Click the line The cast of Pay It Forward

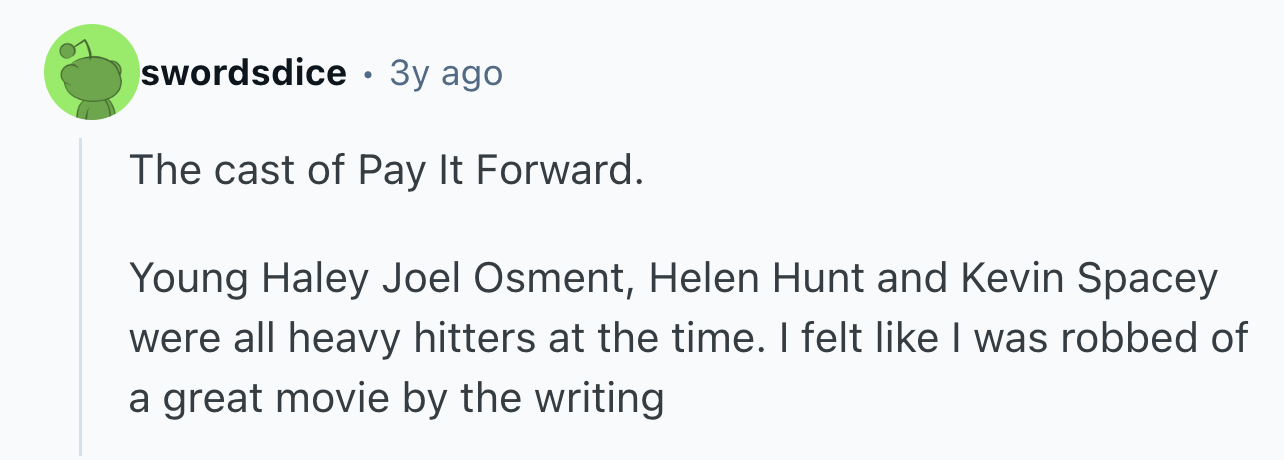pyautogui.click(x=385, y=172)
